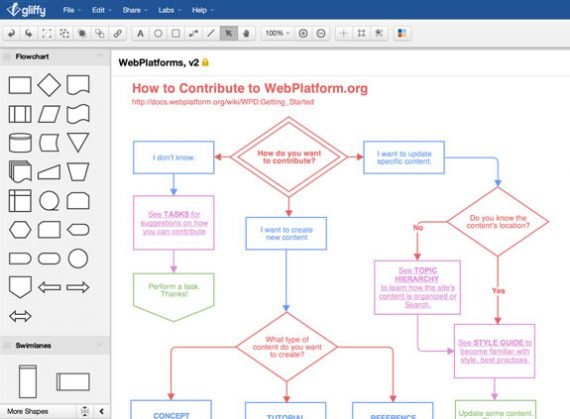Pick the horizontal swimlane shape

click(x=73, y=382)
